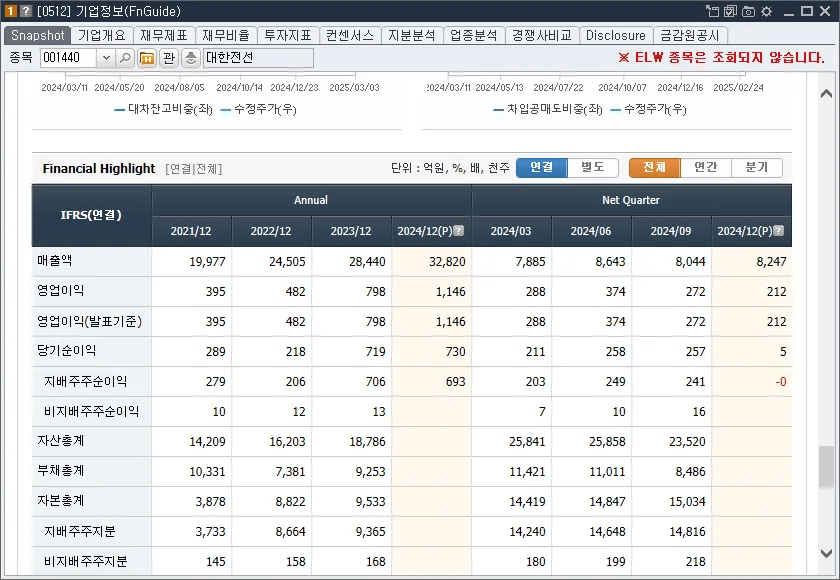Click the 부채총계 row label
Image resolution: width=840 pixels, height=580 pixels.
pos(61,471)
